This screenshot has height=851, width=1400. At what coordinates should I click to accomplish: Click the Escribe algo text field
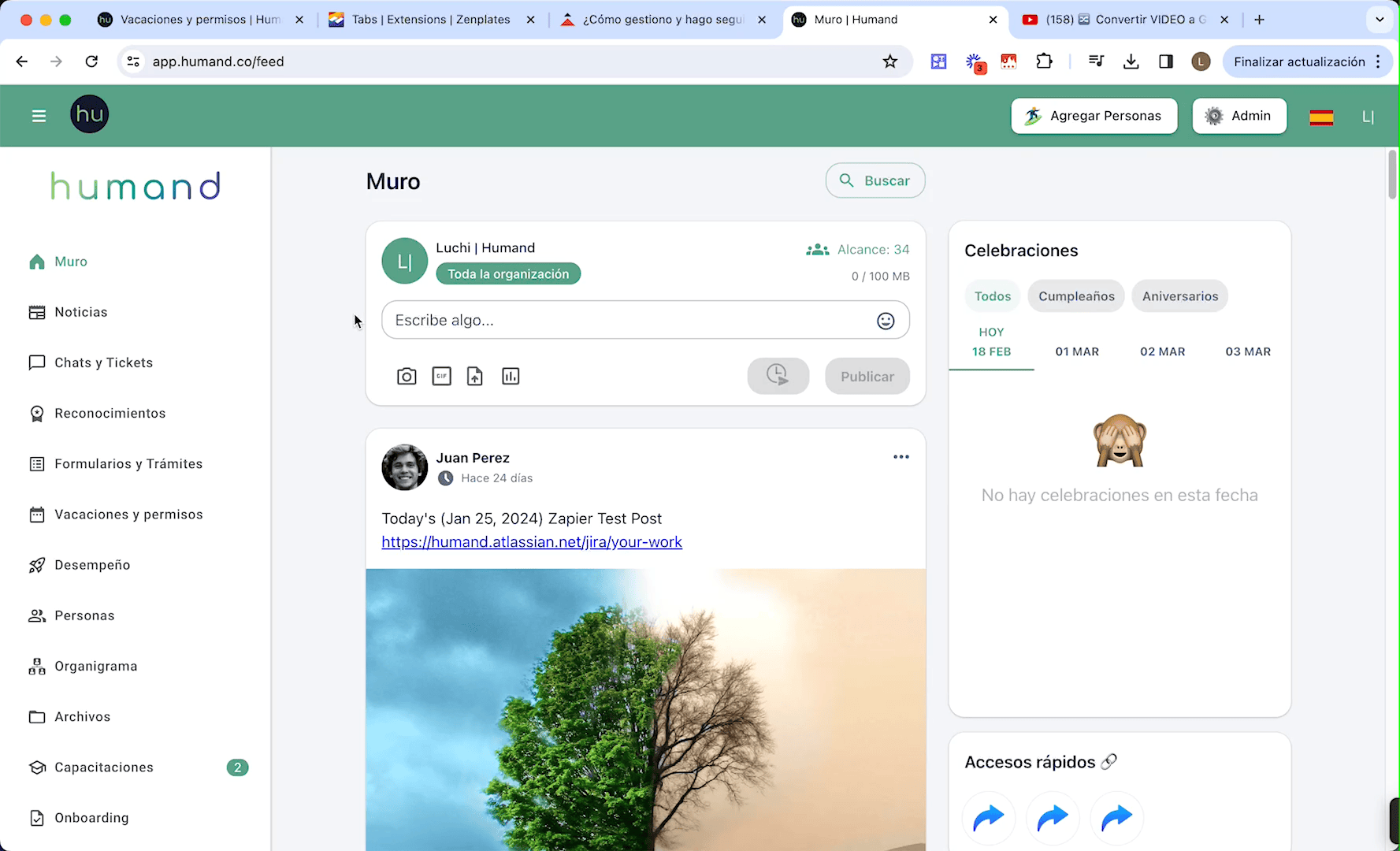click(x=630, y=321)
